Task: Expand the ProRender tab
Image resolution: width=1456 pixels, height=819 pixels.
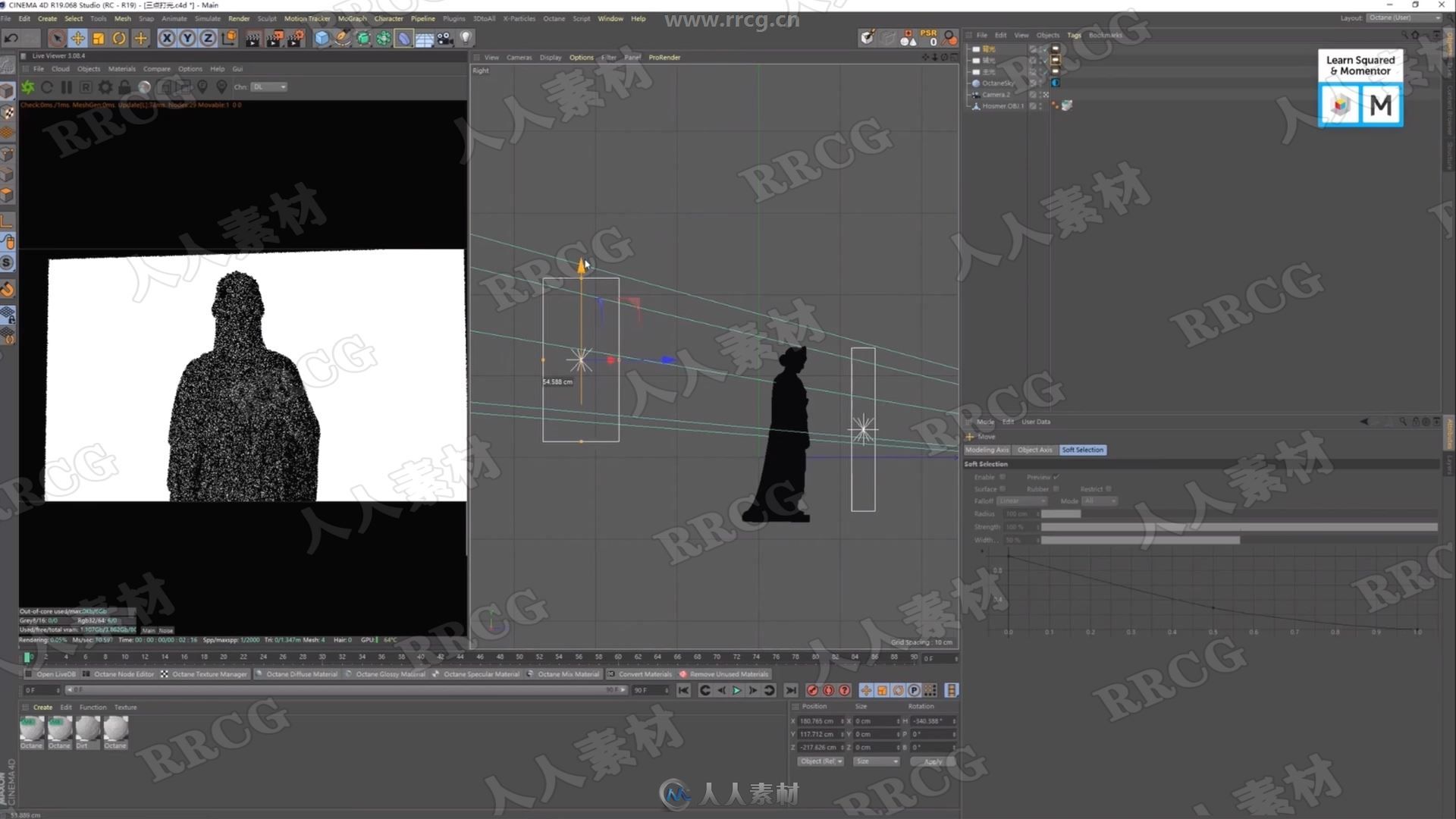Action: (x=663, y=57)
